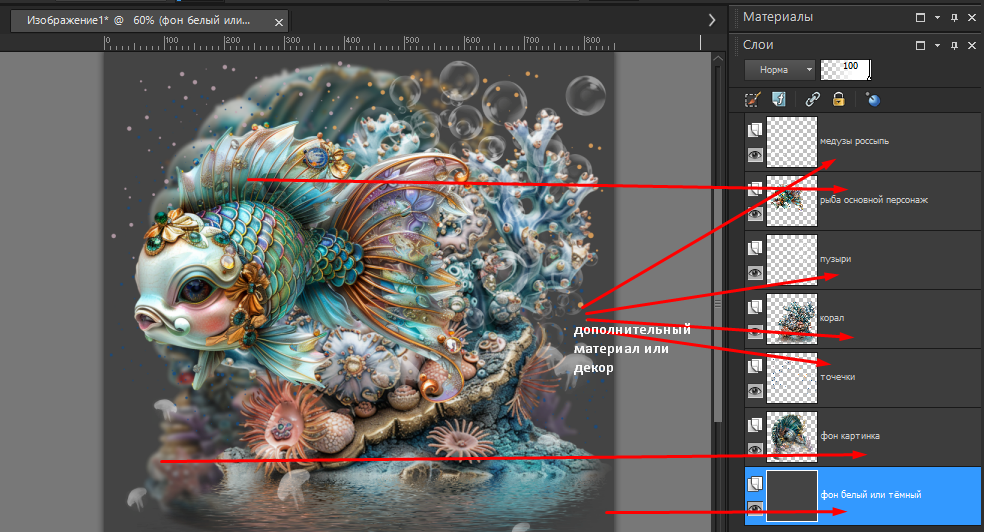Screen dimensions: 984x532
Task: Open the layer effects icon in Layers panel
Action: coord(780,99)
